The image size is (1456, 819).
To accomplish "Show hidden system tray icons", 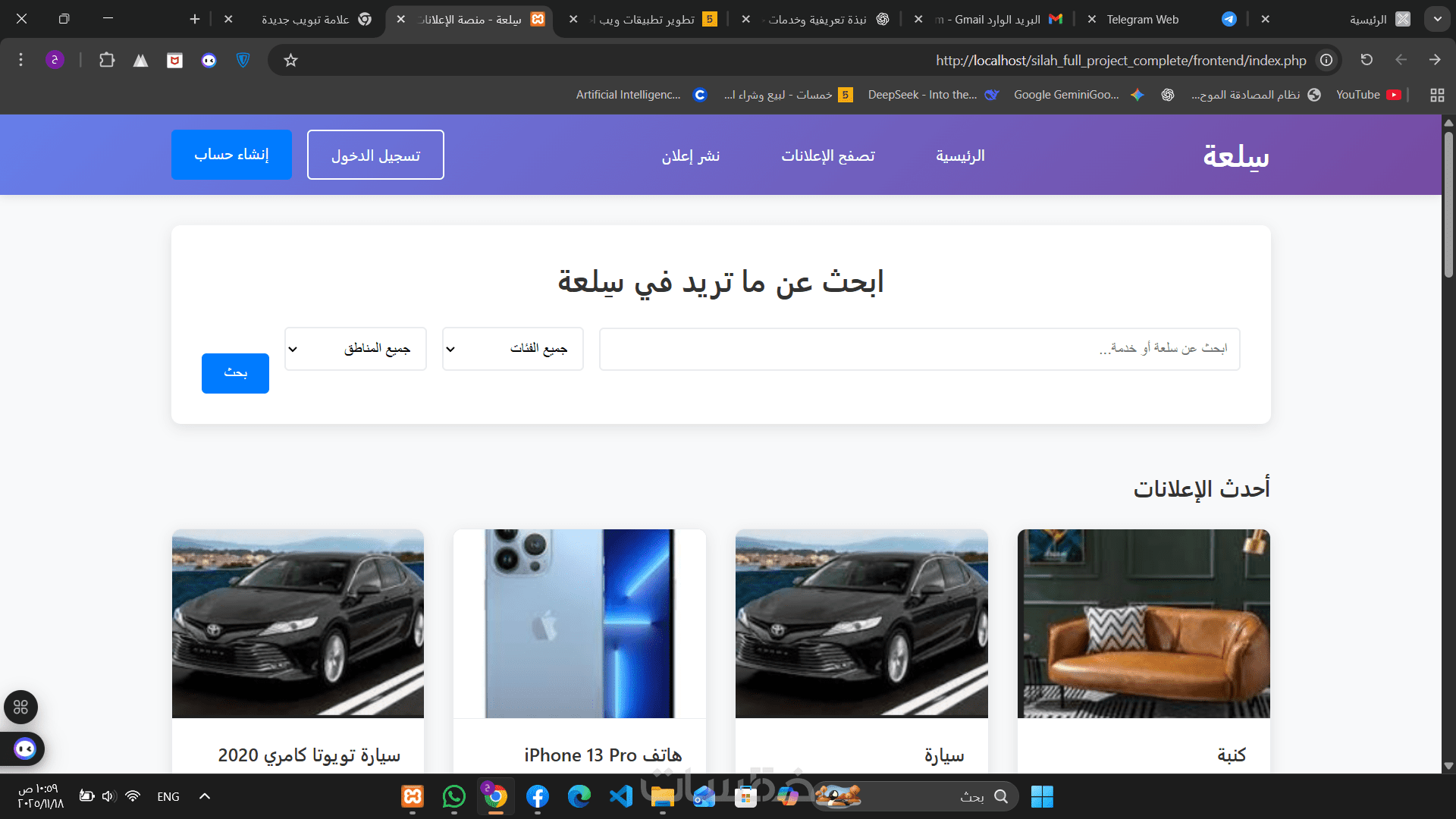I will (x=205, y=796).
